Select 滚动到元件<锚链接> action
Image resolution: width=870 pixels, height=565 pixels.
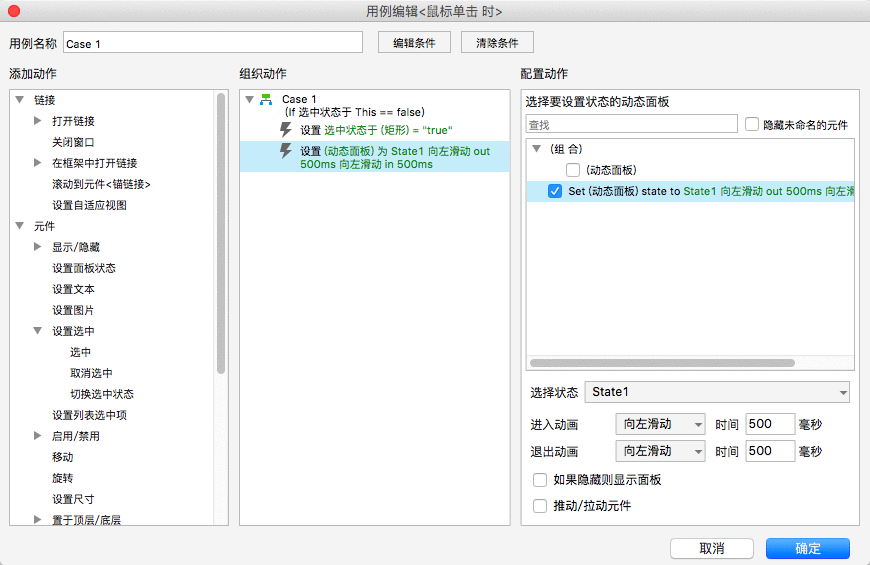pyautogui.click(x=102, y=184)
